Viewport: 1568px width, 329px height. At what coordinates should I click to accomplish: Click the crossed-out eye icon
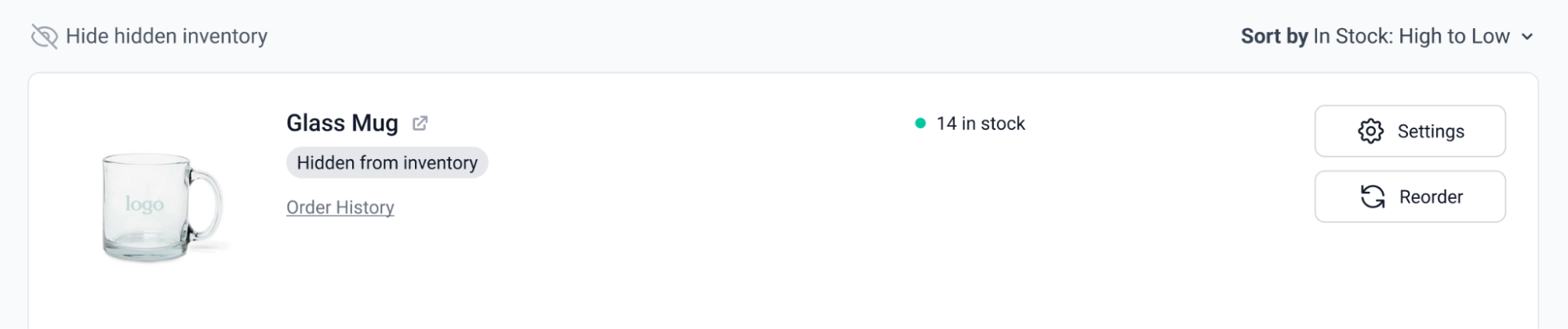tap(45, 37)
